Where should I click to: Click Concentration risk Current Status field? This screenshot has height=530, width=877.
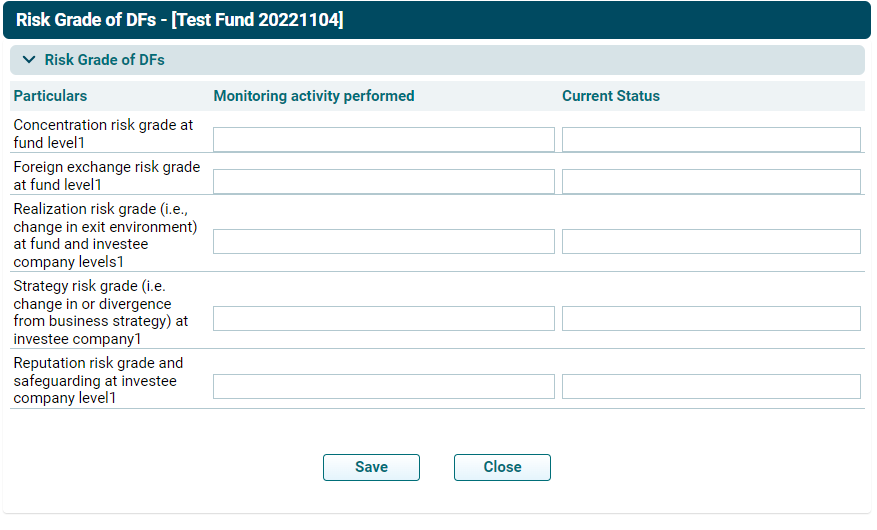click(x=710, y=140)
